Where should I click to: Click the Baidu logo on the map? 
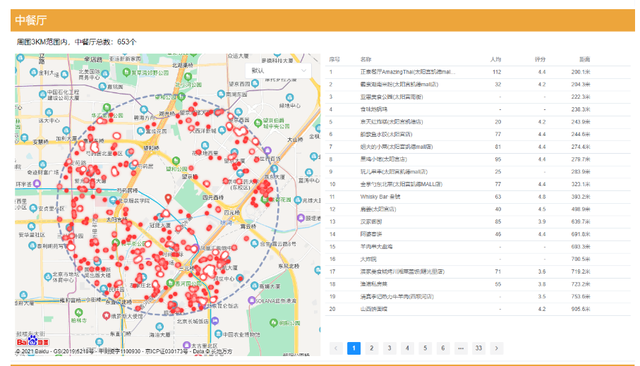click(32, 341)
